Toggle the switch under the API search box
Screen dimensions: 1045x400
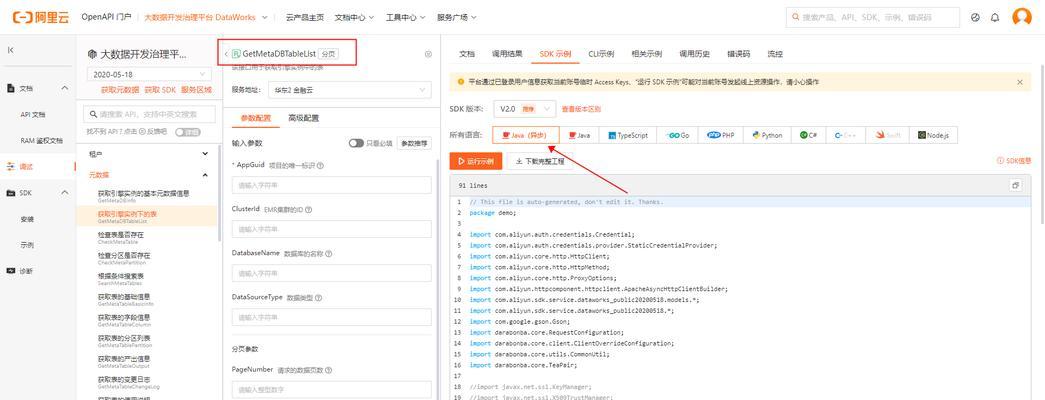pos(187,132)
